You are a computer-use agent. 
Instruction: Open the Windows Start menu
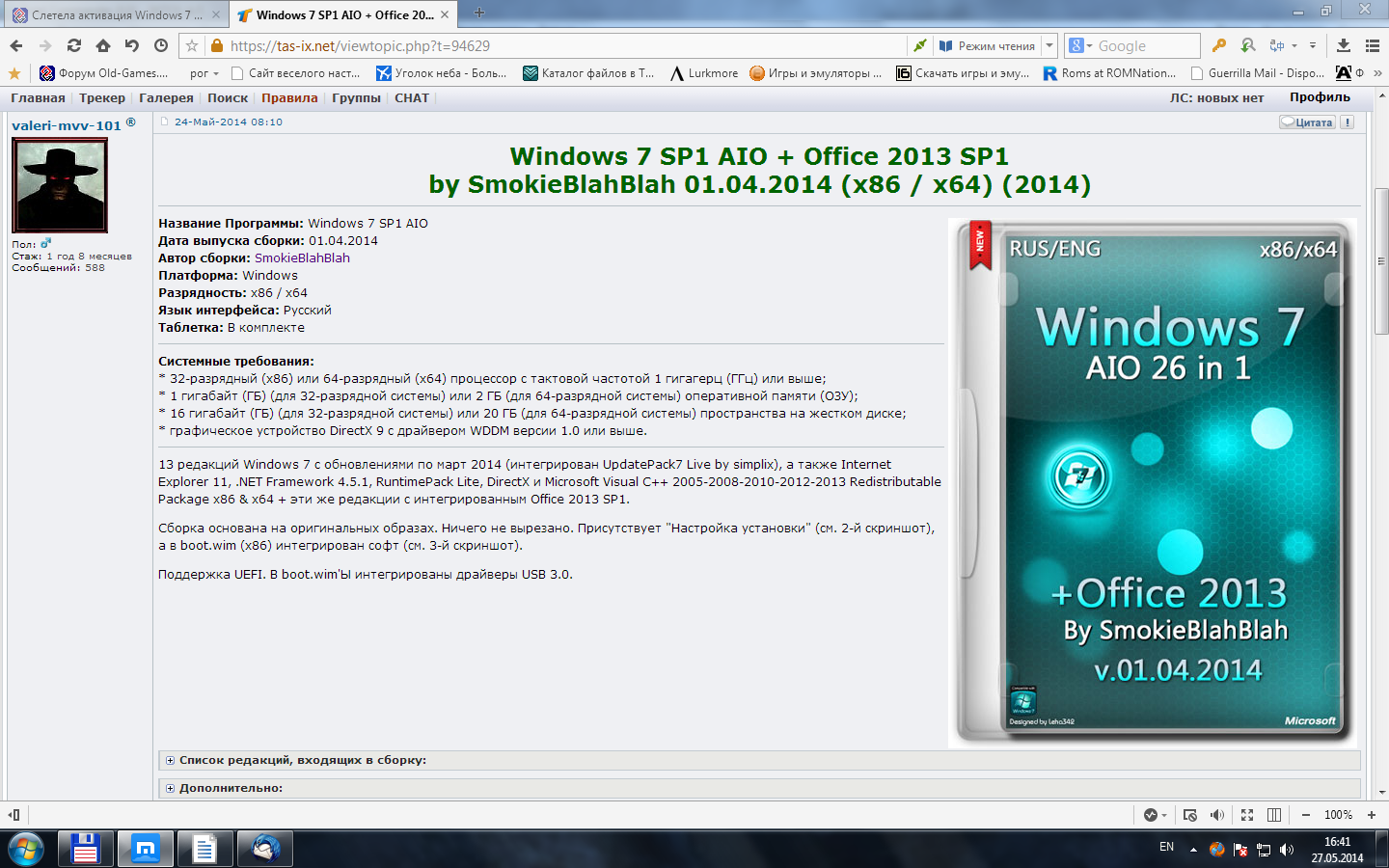(x=25, y=850)
